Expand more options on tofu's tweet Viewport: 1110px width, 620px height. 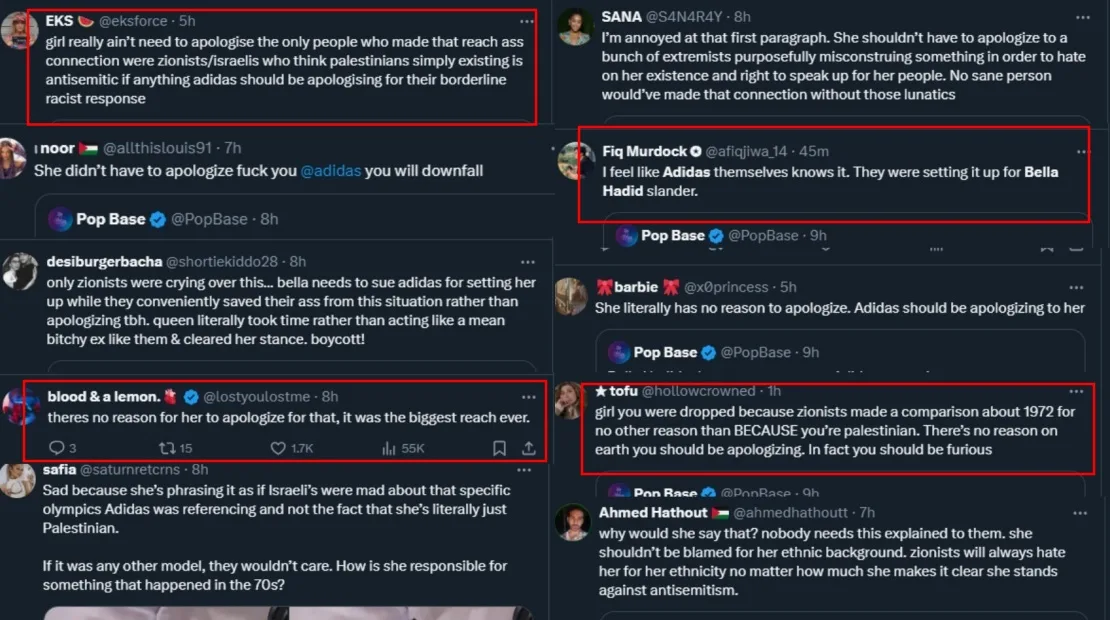pyautogui.click(x=1076, y=391)
